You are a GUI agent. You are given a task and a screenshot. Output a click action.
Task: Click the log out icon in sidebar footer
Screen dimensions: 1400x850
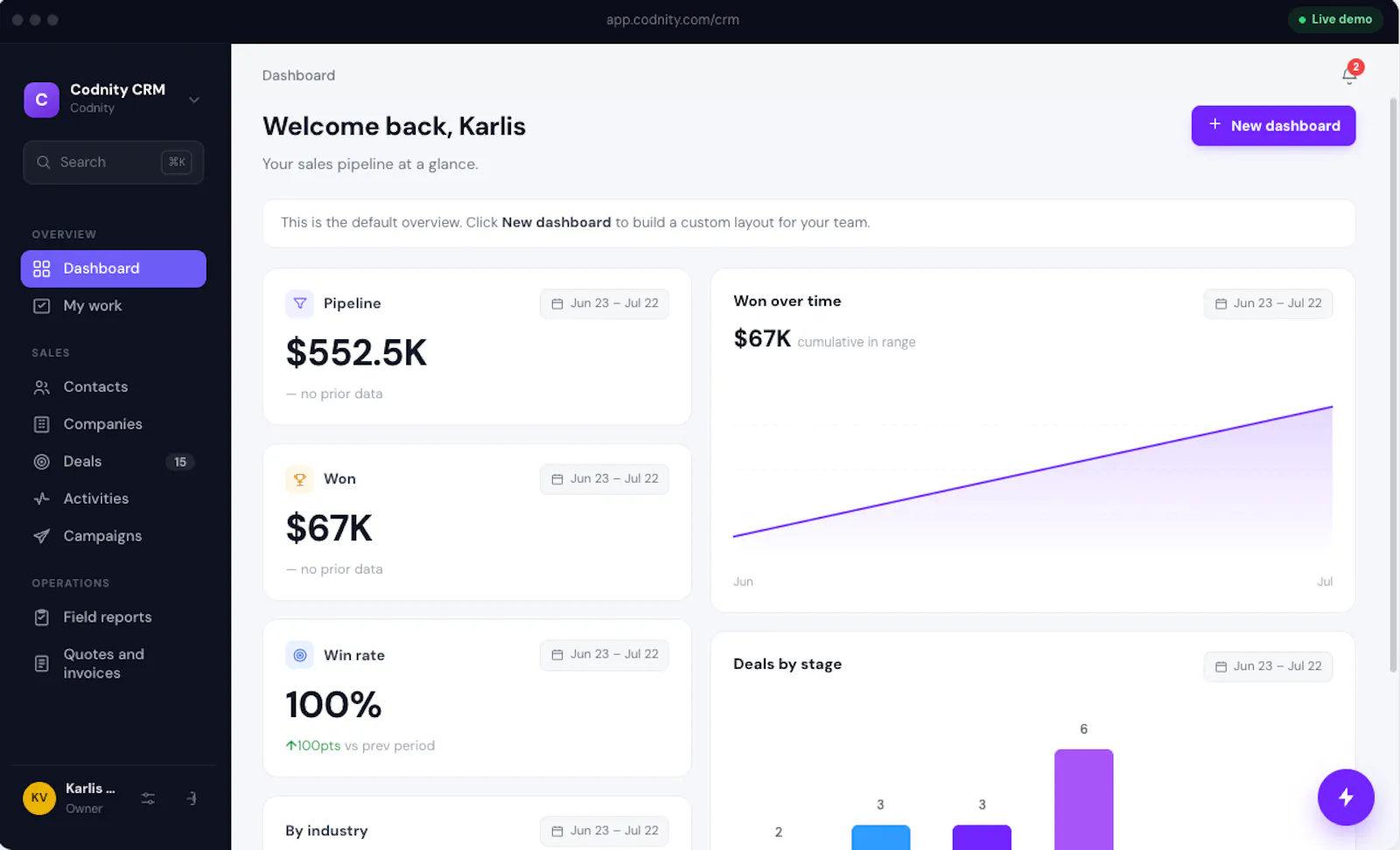point(191,798)
